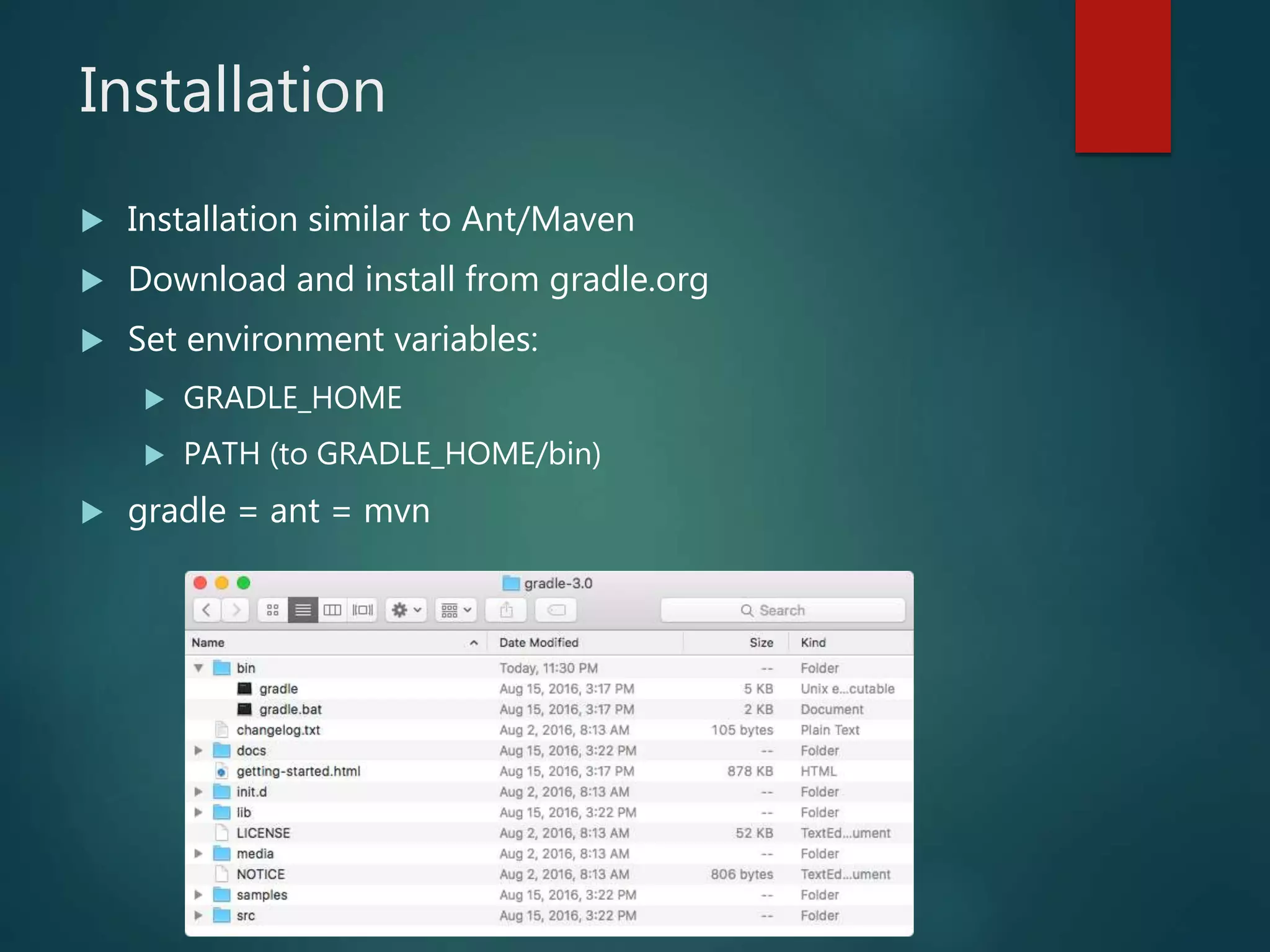Sort by the Date Modified column header
The height and width of the screenshot is (952, 1270).
585,643
